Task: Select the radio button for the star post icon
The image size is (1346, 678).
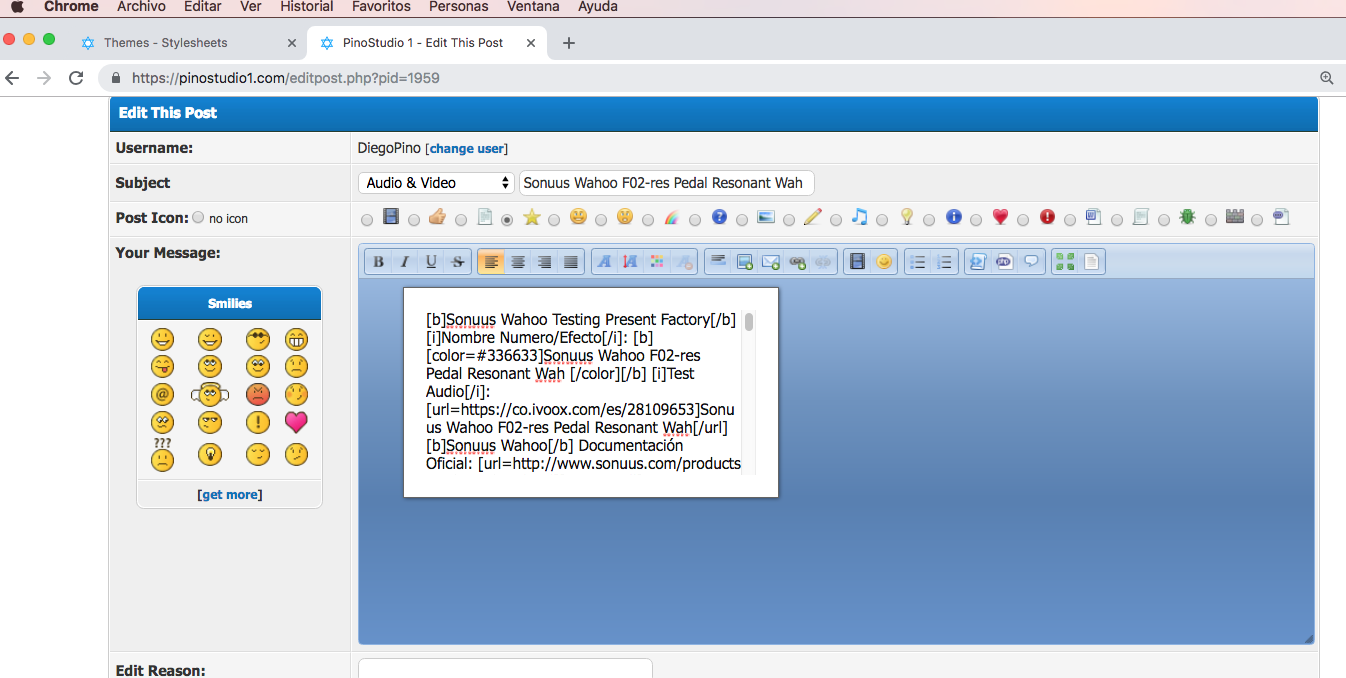Action: click(x=507, y=219)
